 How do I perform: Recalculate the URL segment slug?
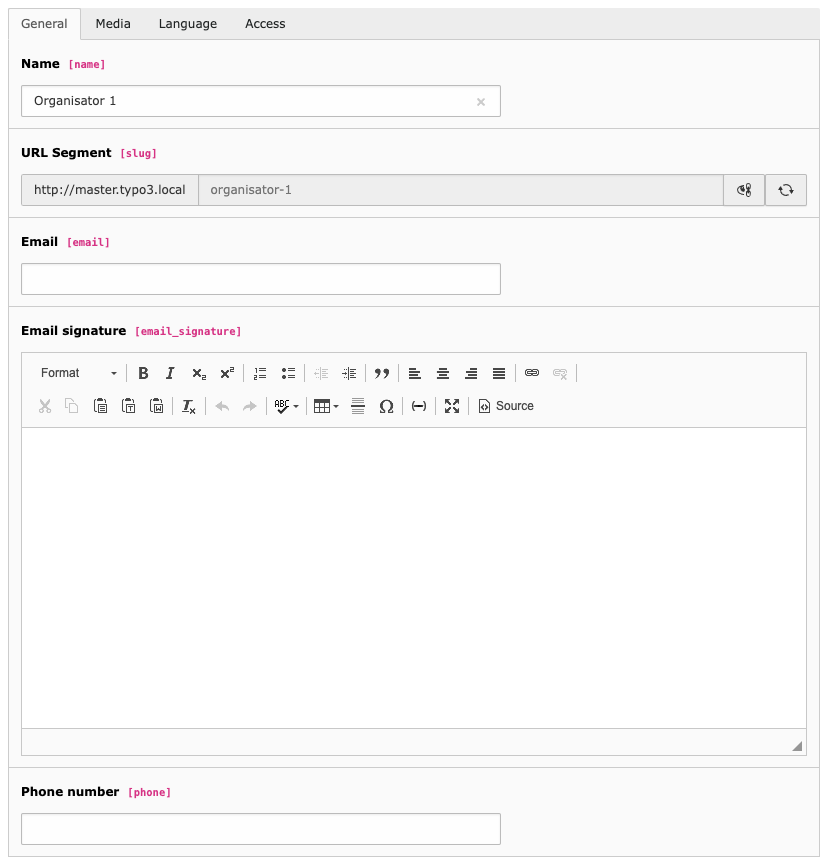click(x=786, y=190)
